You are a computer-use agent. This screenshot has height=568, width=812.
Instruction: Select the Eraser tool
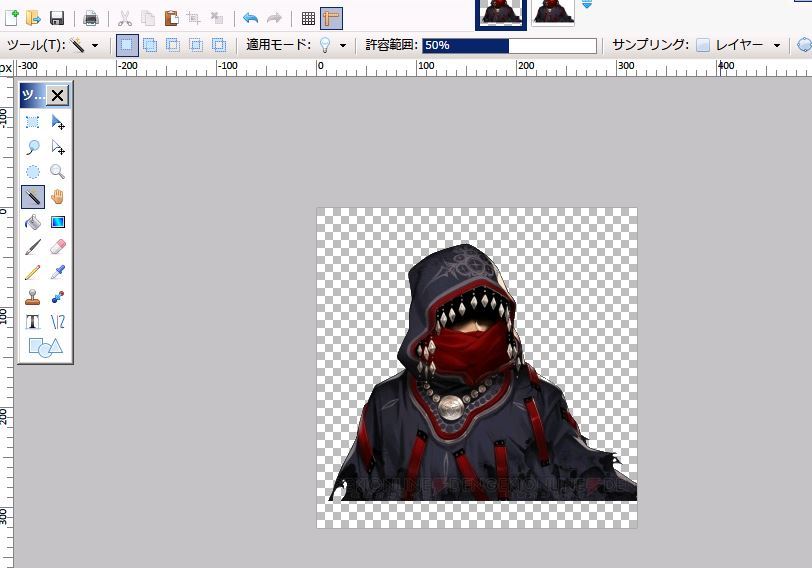click(x=57, y=247)
